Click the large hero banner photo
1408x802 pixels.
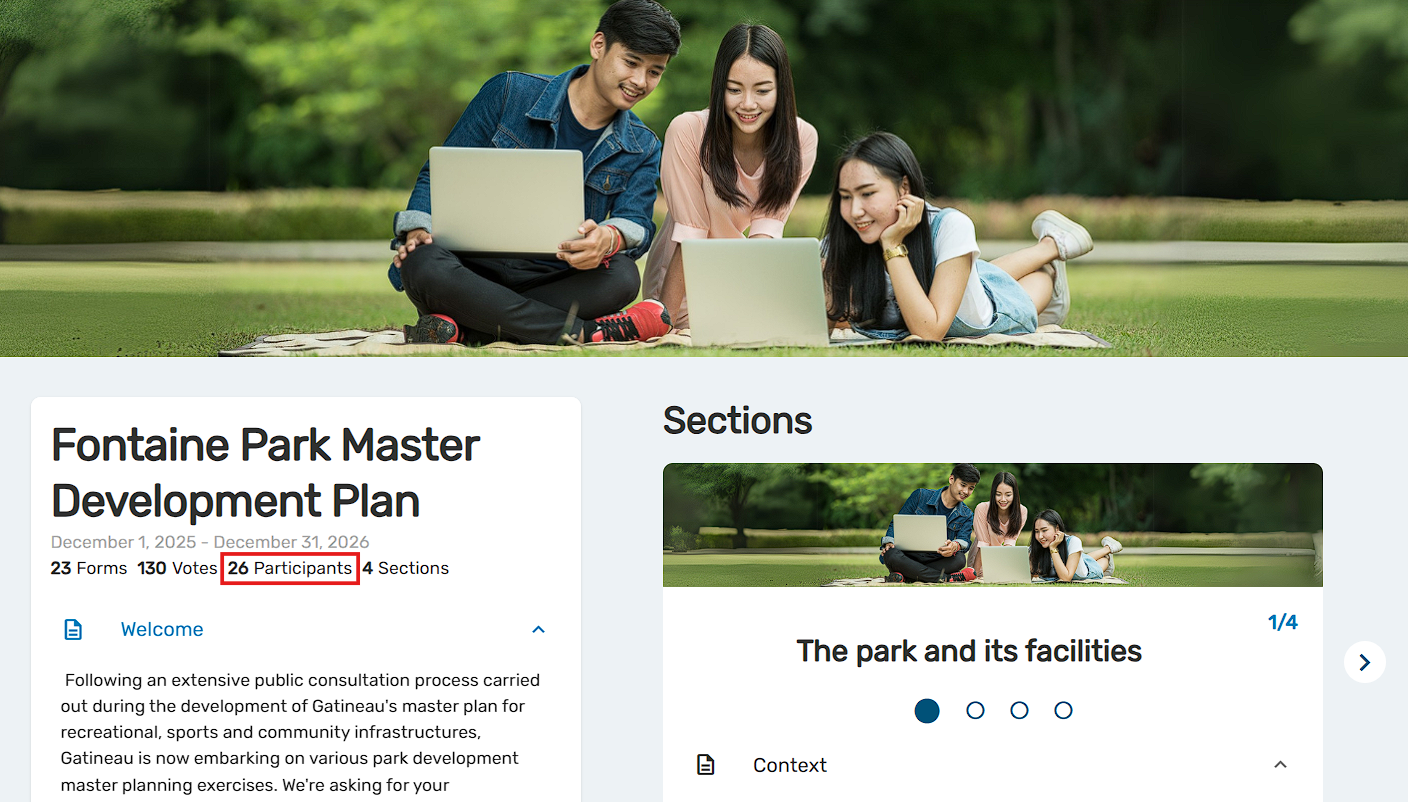click(x=704, y=178)
